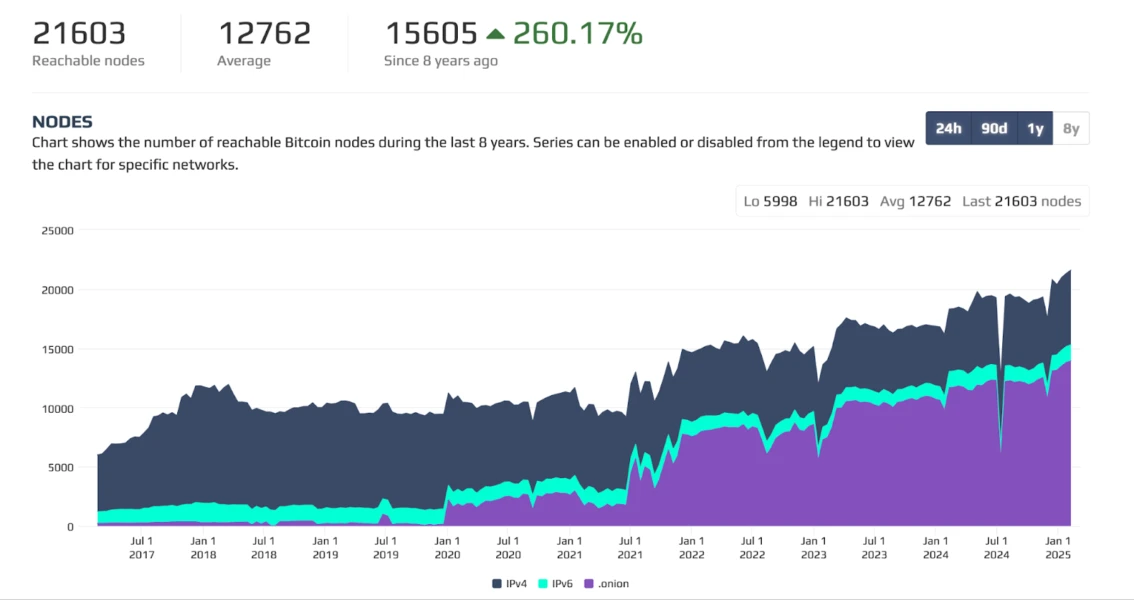Click the Hi 21603 value in summary

click(x=838, y=201)
